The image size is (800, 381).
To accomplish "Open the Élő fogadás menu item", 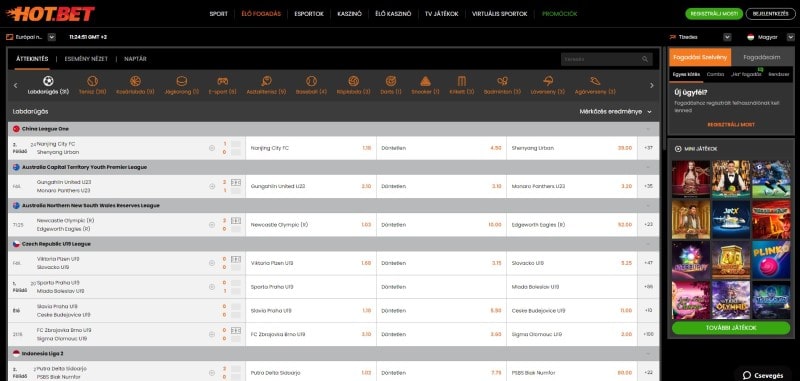I will pyautogui.click(x=261, y=14).
